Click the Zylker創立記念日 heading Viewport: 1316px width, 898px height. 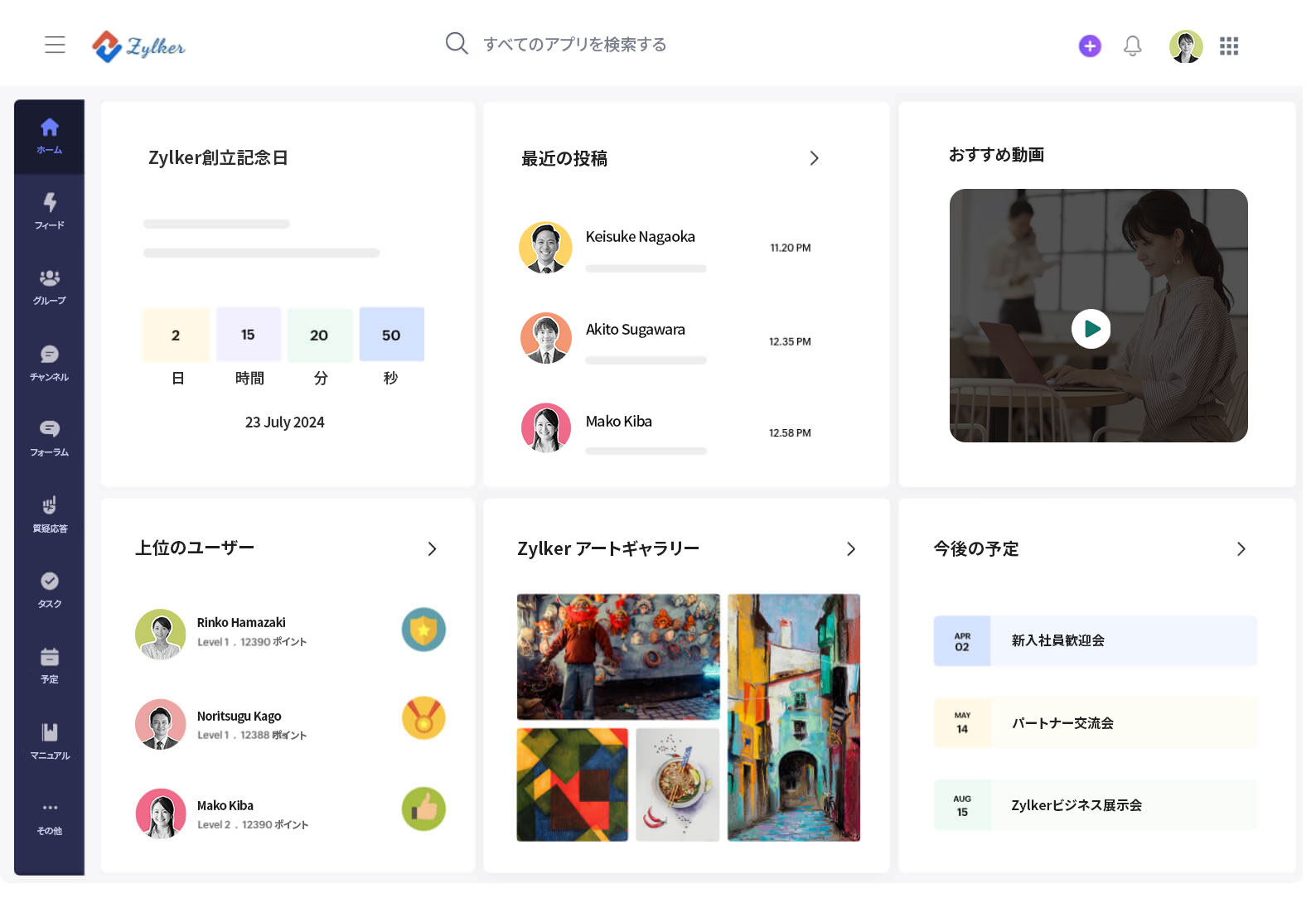tap(218, 157)
